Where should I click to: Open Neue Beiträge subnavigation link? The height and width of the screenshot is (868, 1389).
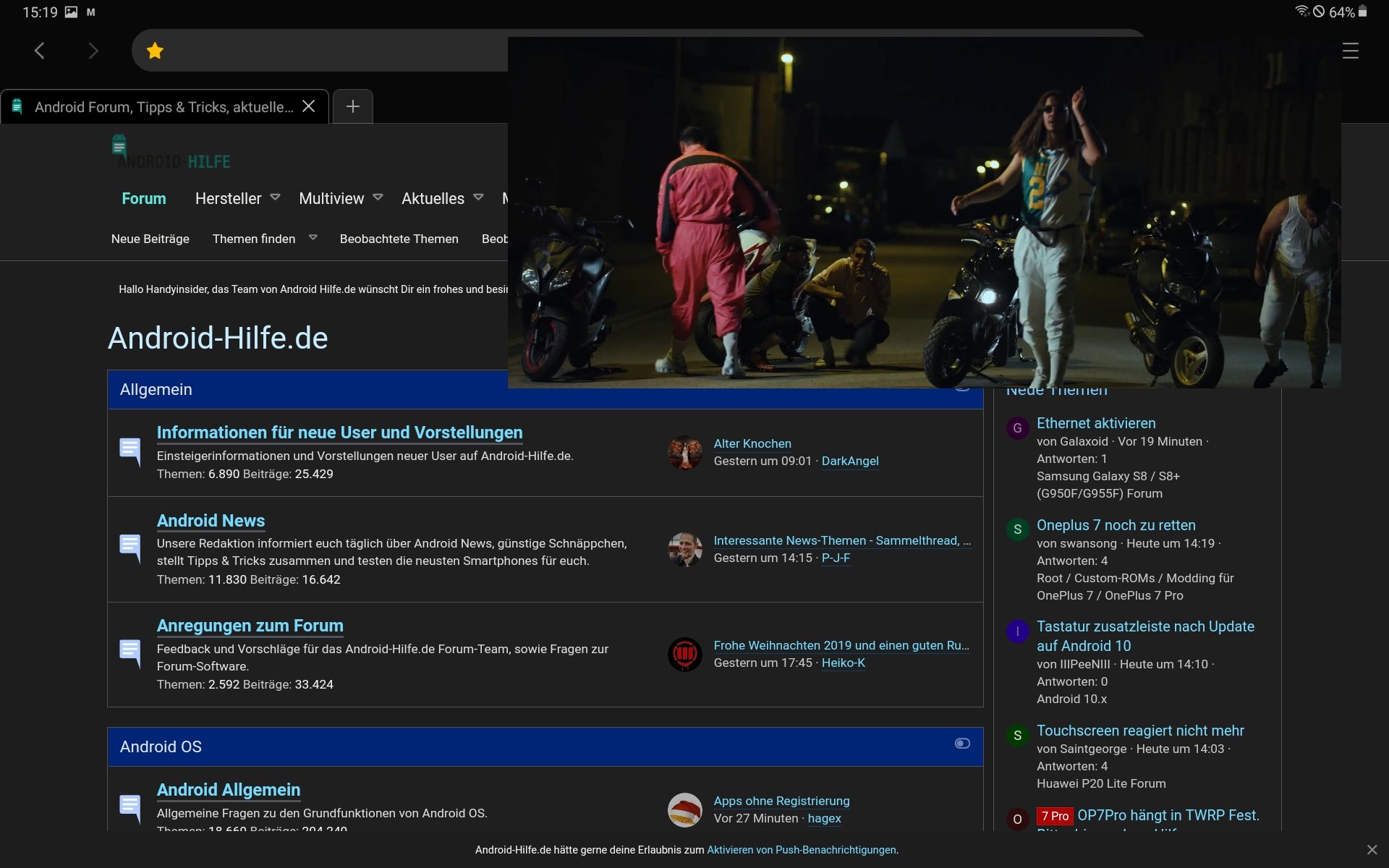point(150,239)
